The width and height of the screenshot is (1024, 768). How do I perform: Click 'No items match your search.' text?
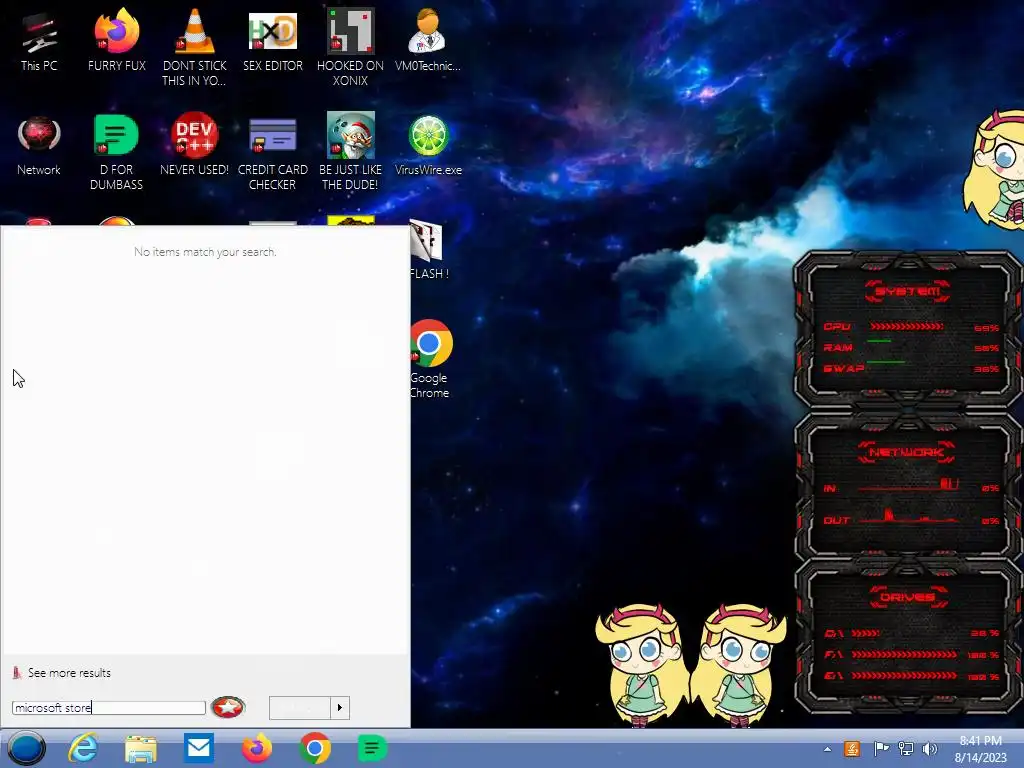[x=205, y=252]
